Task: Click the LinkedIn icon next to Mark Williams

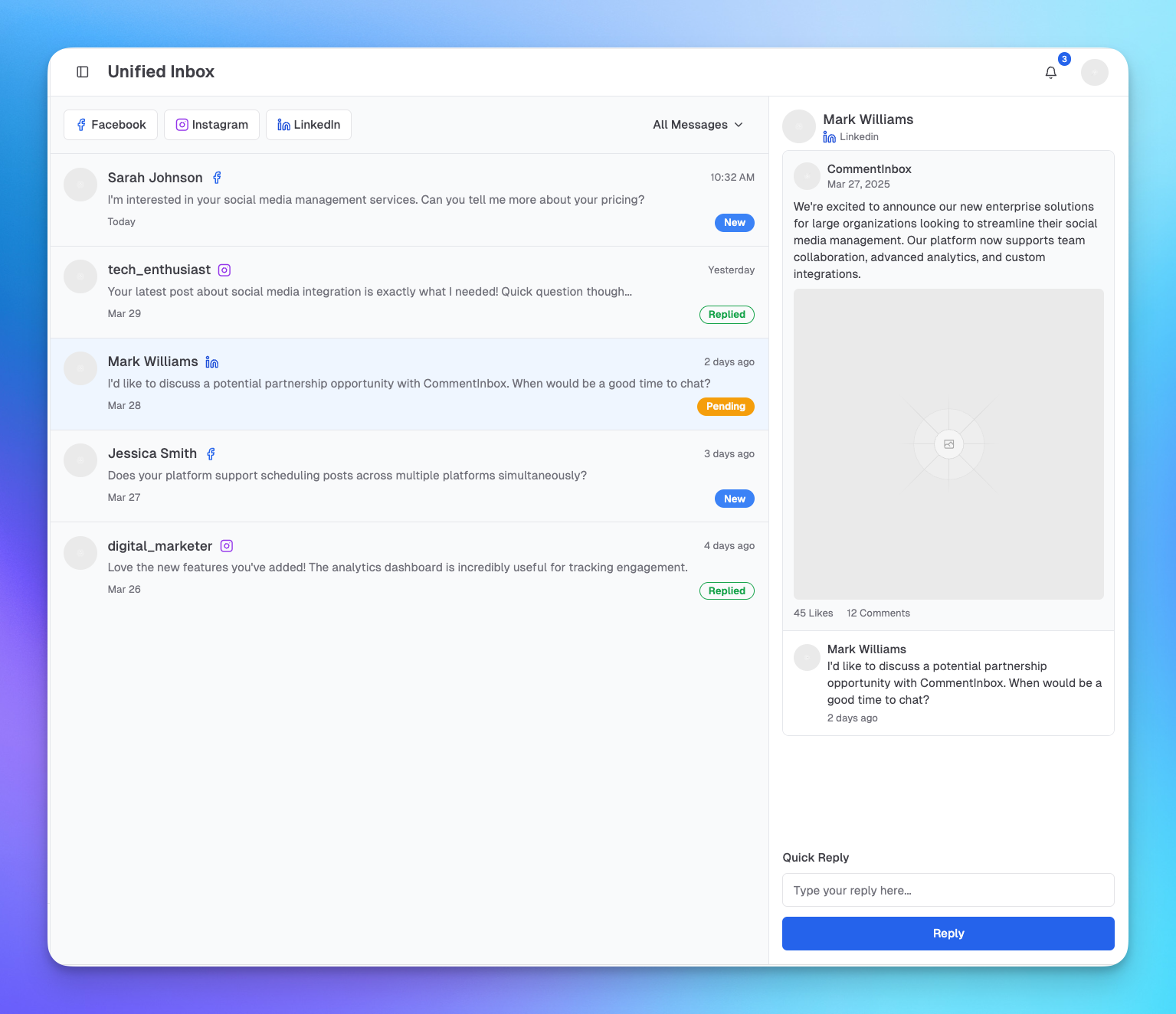Action: [211, 361]
